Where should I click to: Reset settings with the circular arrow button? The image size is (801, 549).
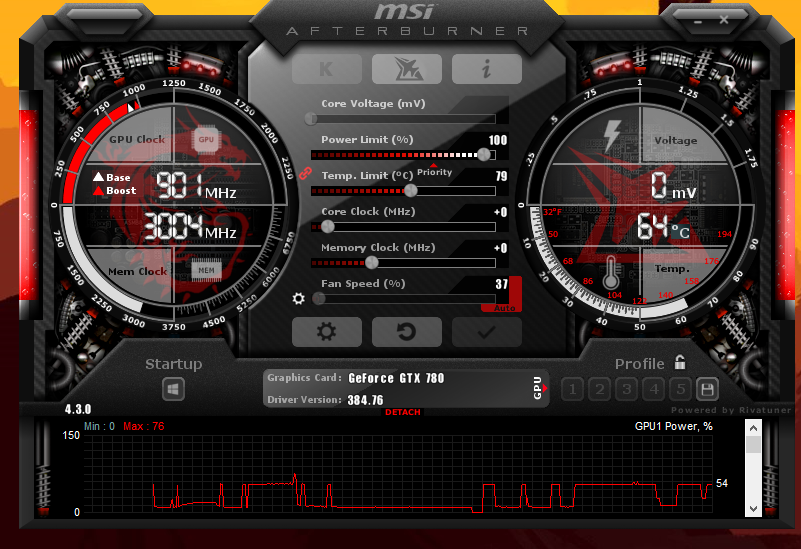tap(407, 332)
